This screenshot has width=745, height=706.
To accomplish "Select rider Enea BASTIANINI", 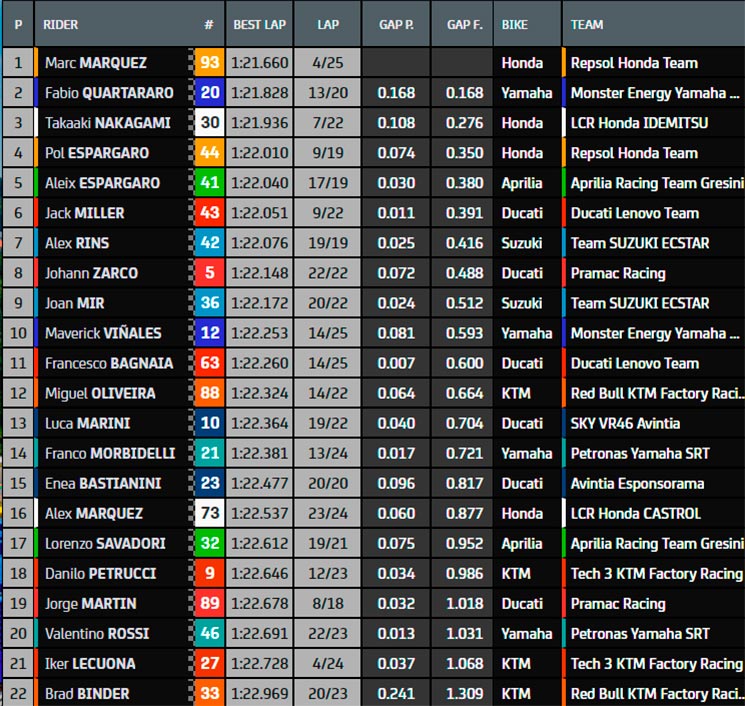I will [x=103, y=483].
